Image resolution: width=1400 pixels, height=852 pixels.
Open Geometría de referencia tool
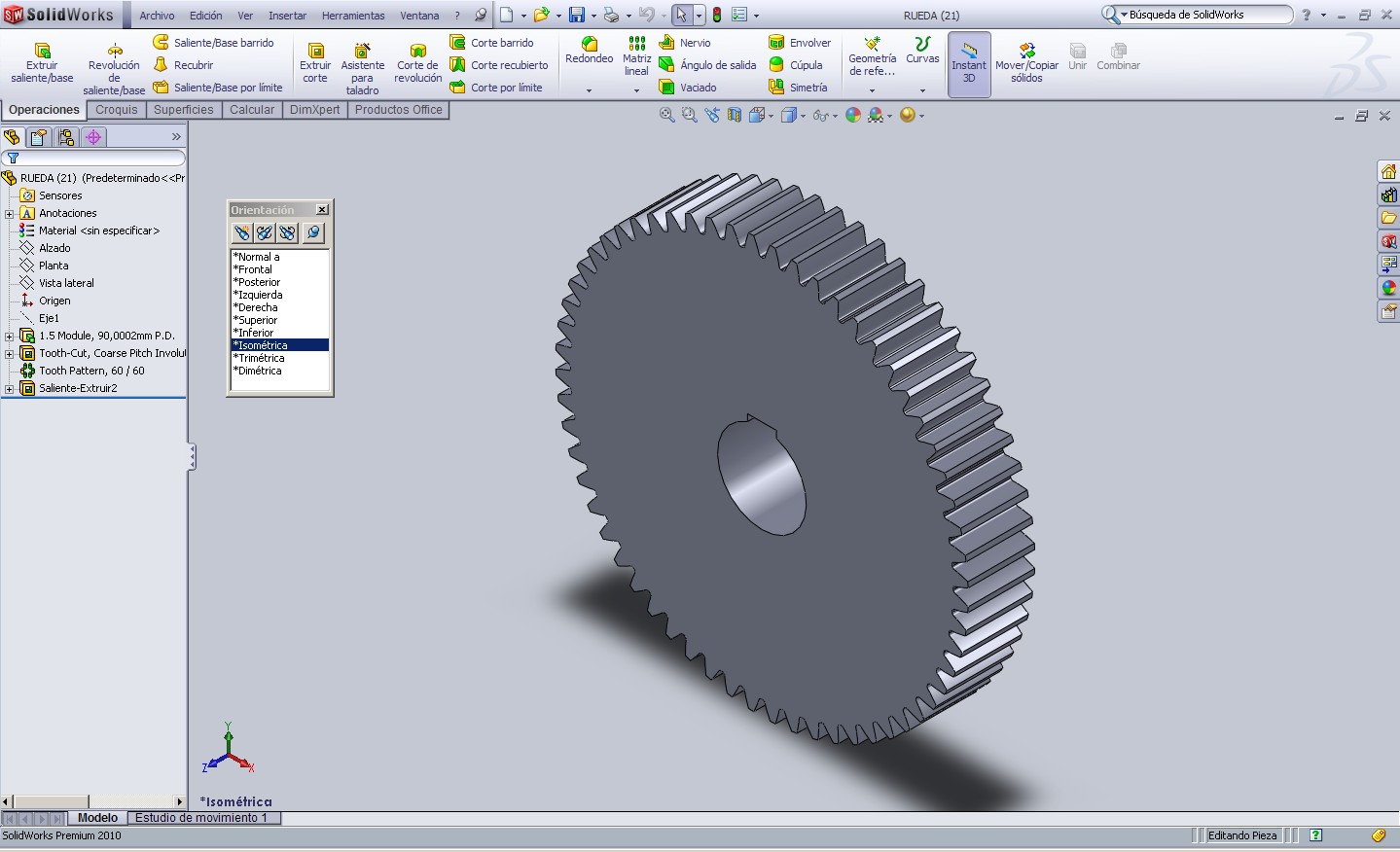point(872,56)
